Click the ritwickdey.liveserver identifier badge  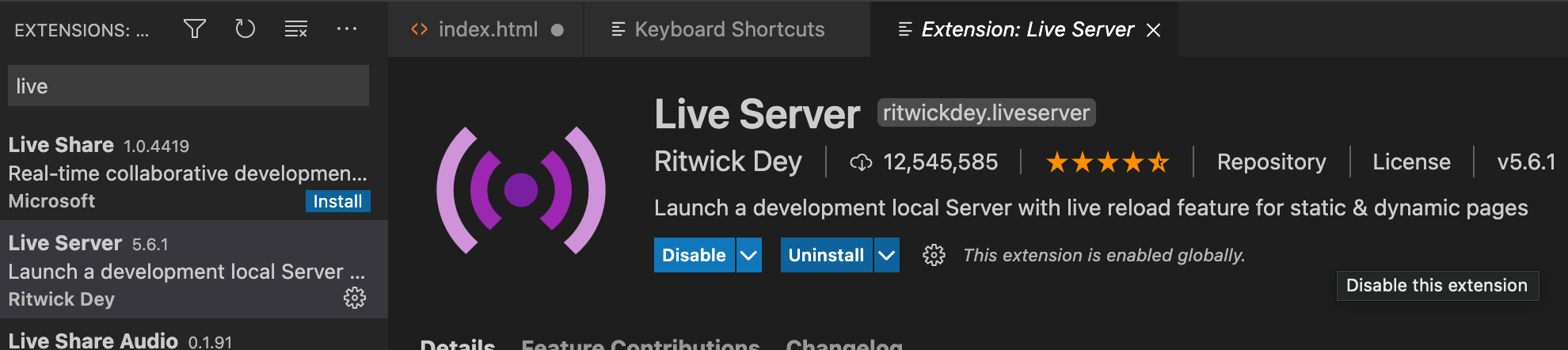coord(986,112)
